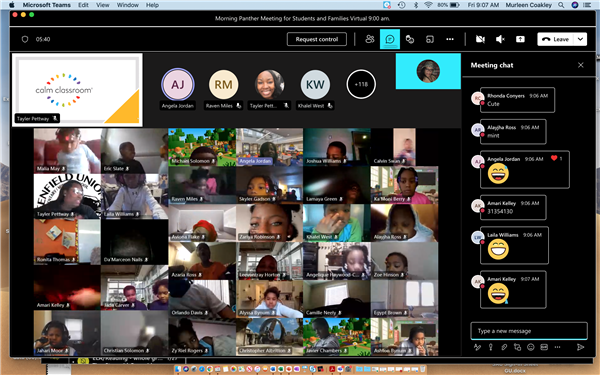The image size is (600, 375).
Task: Click the Type a new message field
Action: 529,331
